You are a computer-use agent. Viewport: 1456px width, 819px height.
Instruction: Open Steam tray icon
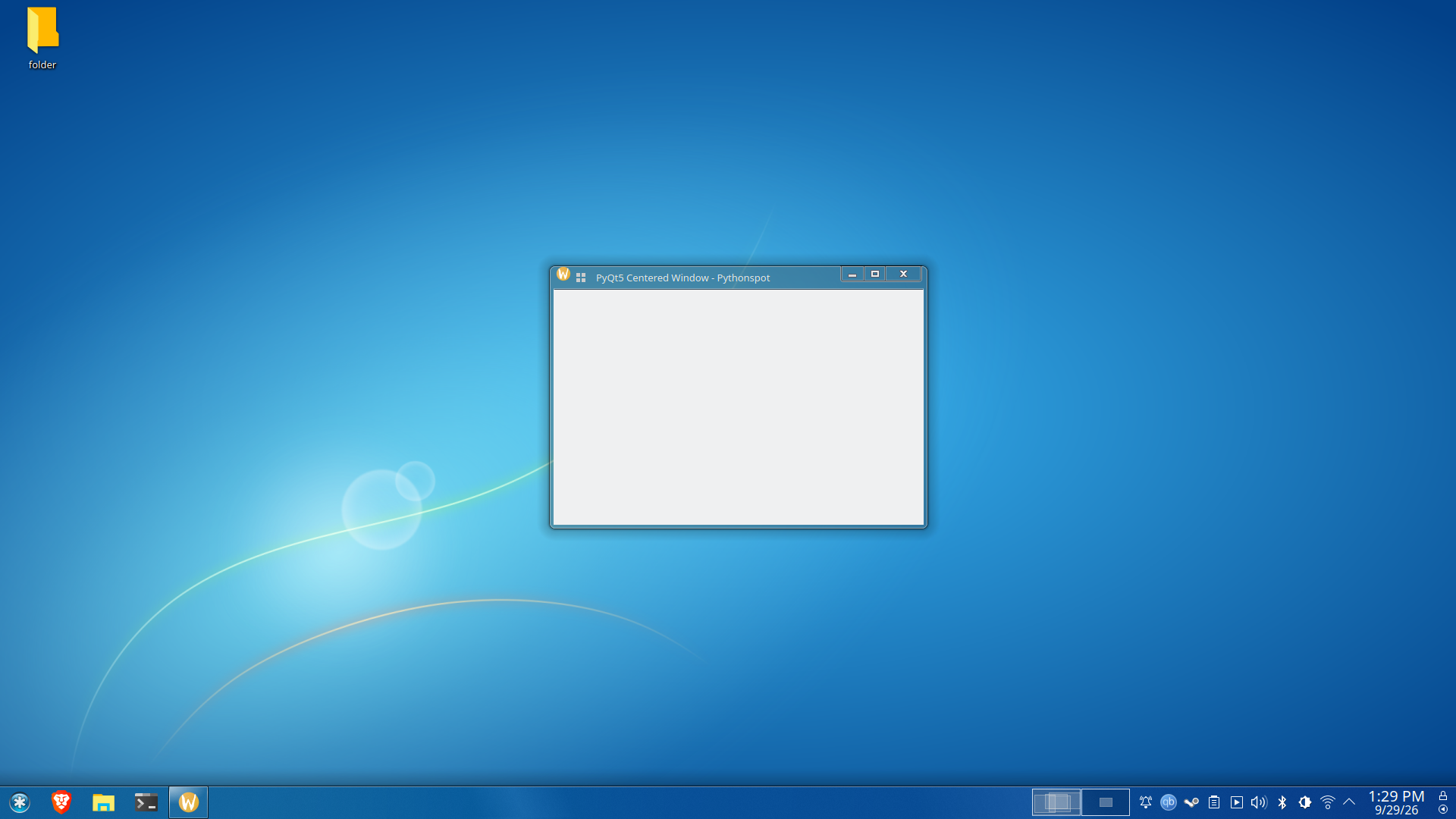click(1191, 802)
